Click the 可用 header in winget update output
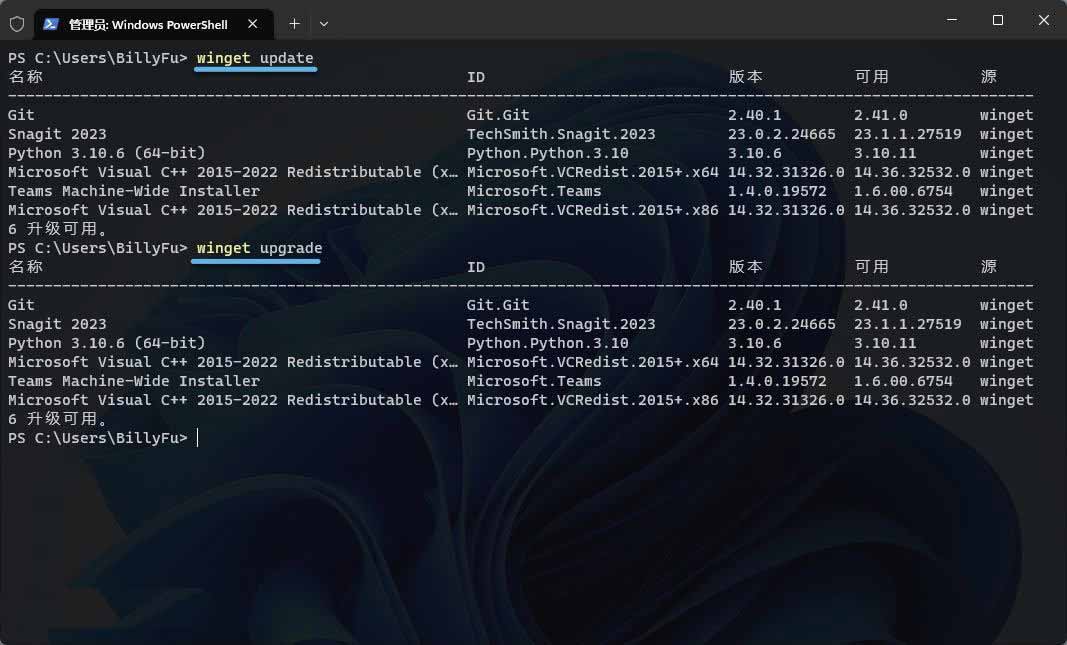 [x=872, y=76]
